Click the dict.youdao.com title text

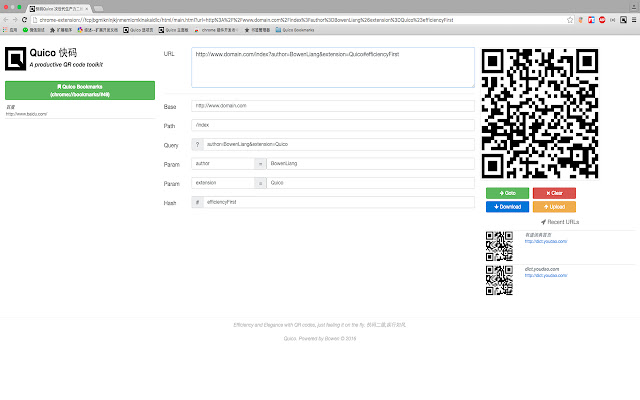pyautogui.click(x=542, y=269)
